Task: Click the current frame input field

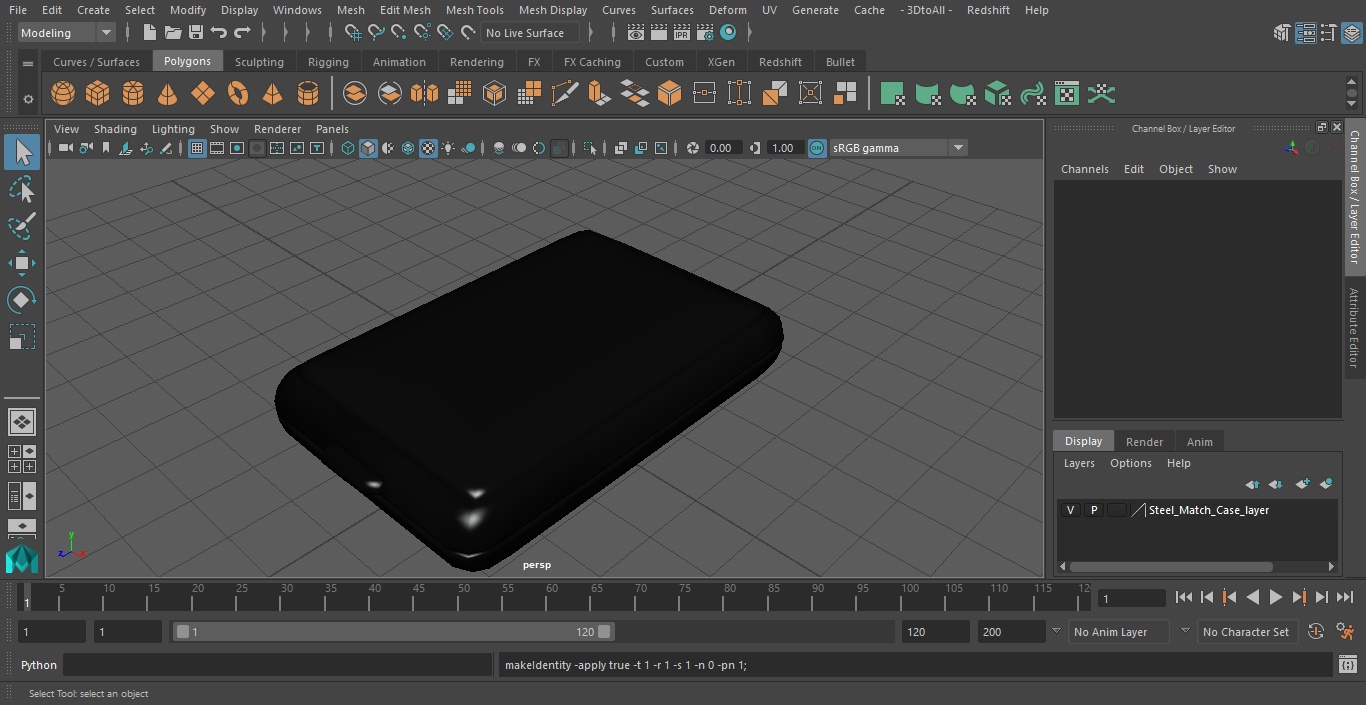Action: click(1131, 598)
